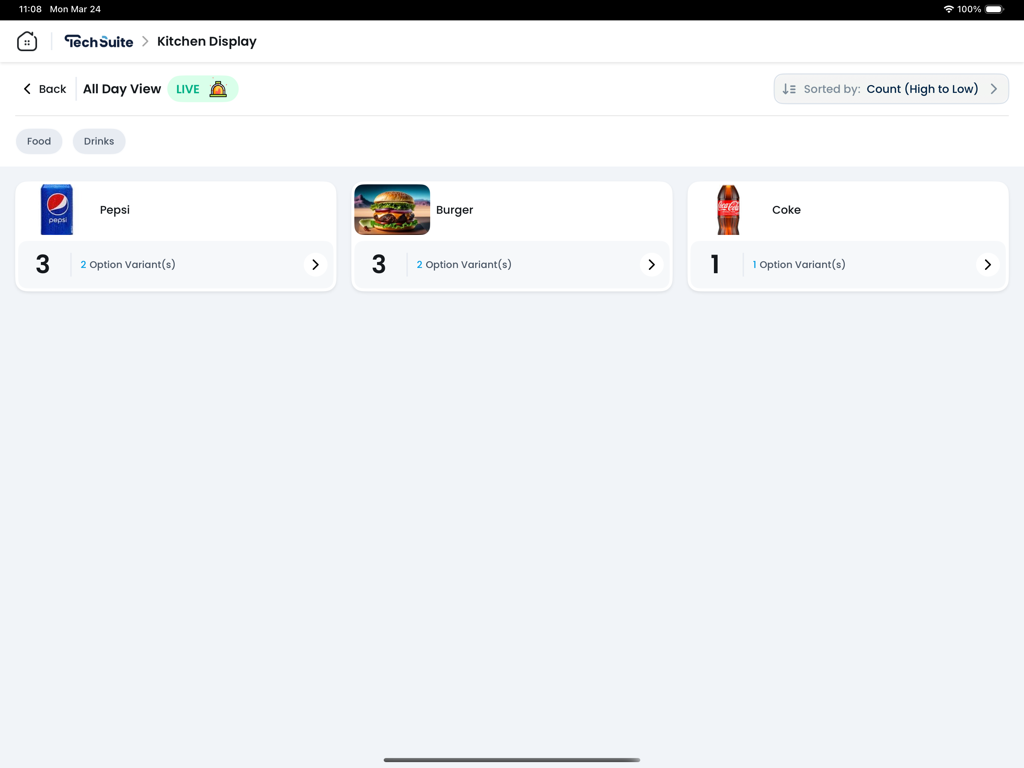The image size is (1024, 768).
Task: Select the Kitchen Display breadcrumb item
Action: (x=206, y=41)
